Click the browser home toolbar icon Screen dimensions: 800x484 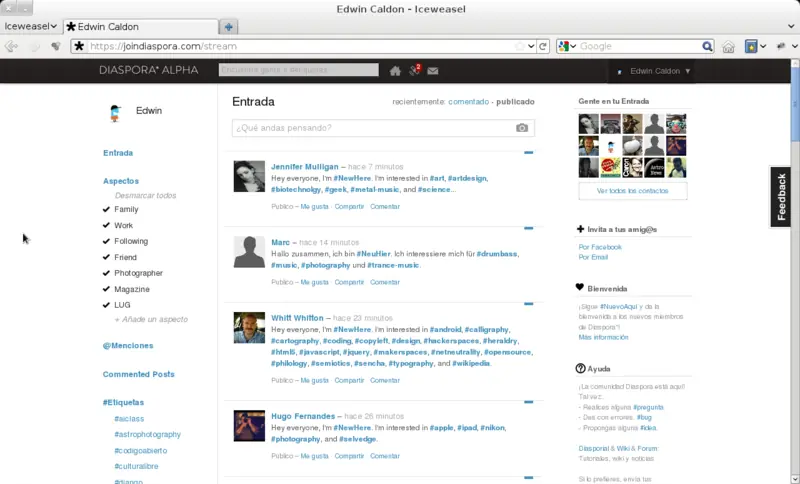pyautogui.click(x=728, y=46)
